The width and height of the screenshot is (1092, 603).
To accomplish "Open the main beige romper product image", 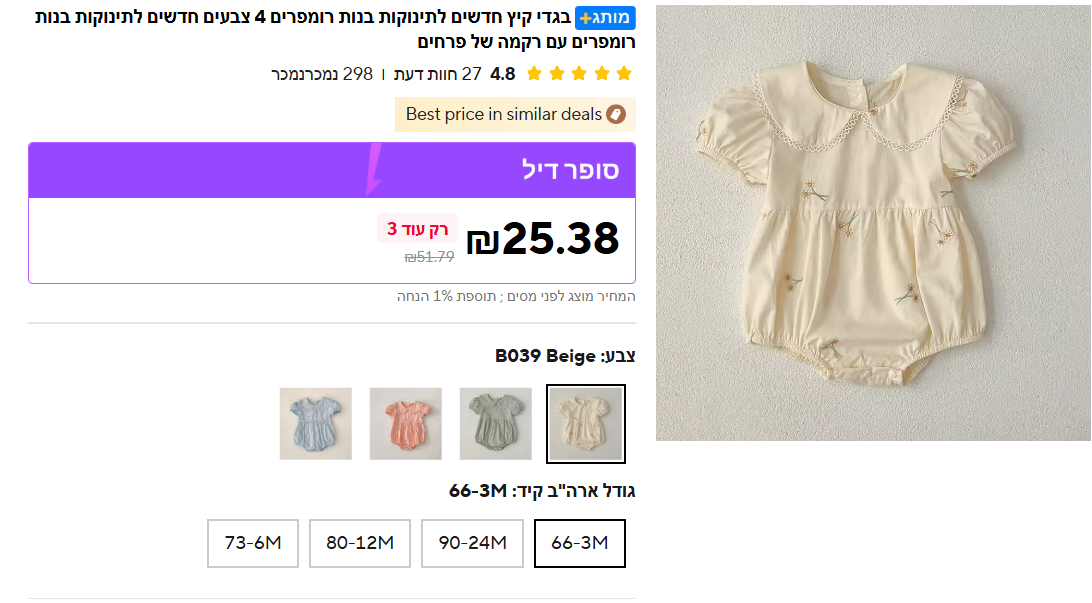I will tap(872, 223).
